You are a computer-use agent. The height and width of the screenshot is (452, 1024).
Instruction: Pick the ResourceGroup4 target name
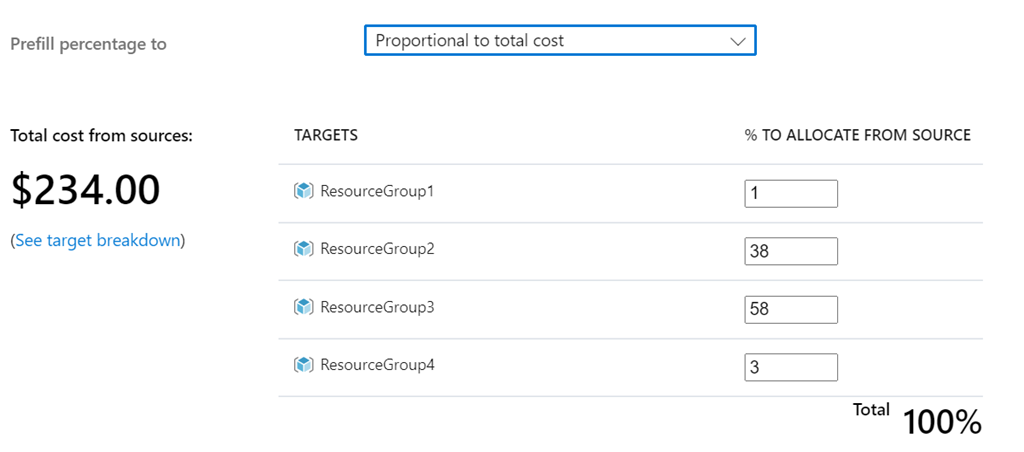click(x=377, y=365)
